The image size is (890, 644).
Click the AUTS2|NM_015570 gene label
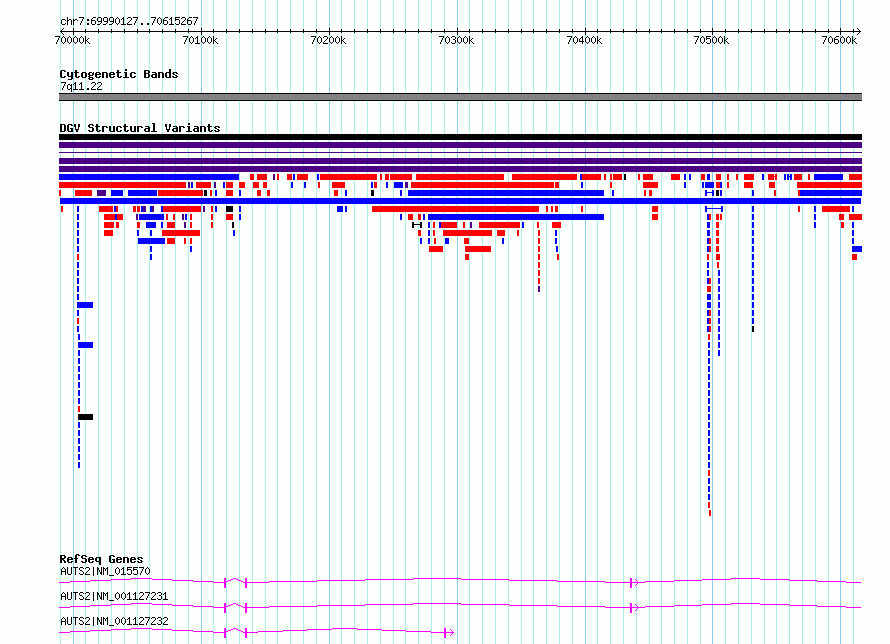(105, 571)
